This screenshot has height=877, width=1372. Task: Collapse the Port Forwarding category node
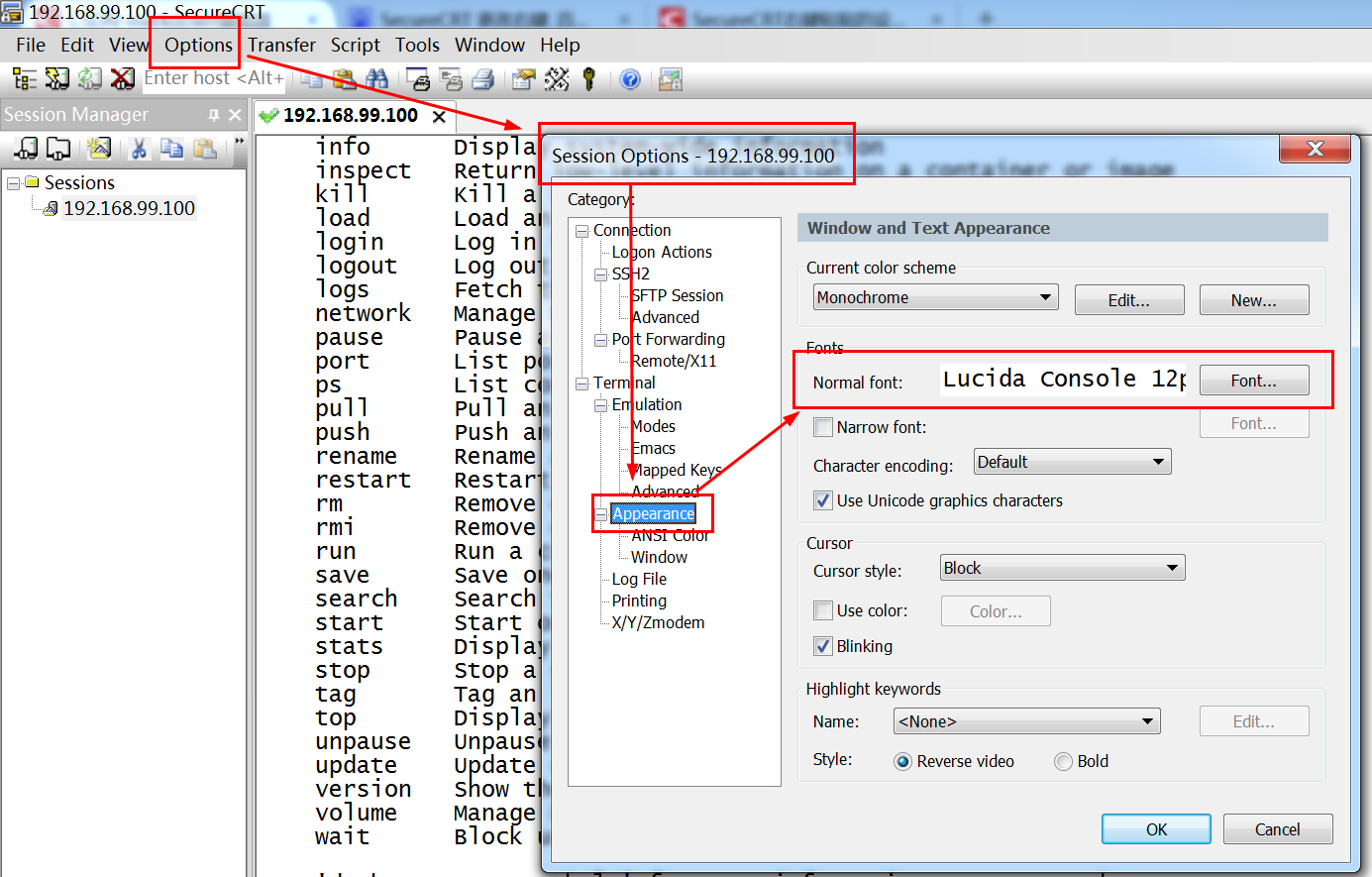pyautogui.click(x=600, y=340)
